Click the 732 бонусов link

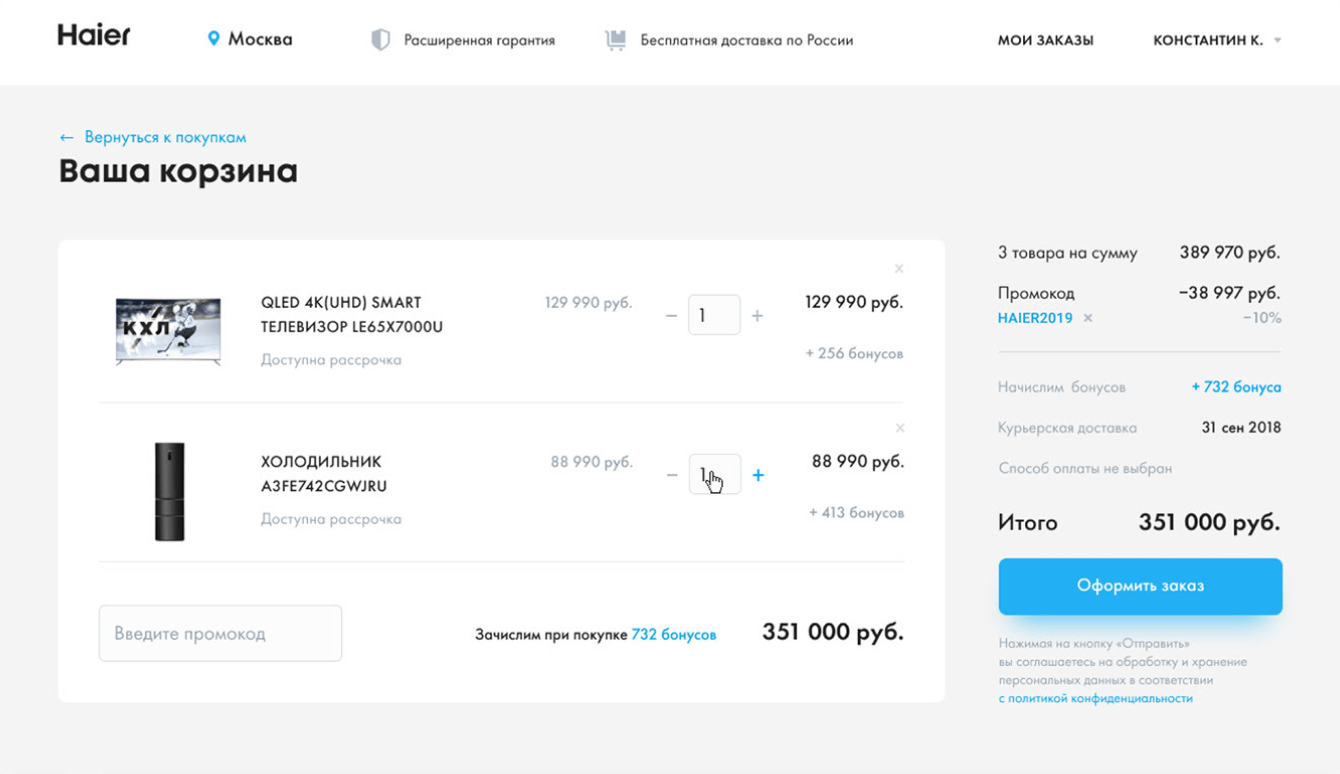[674, 635]
